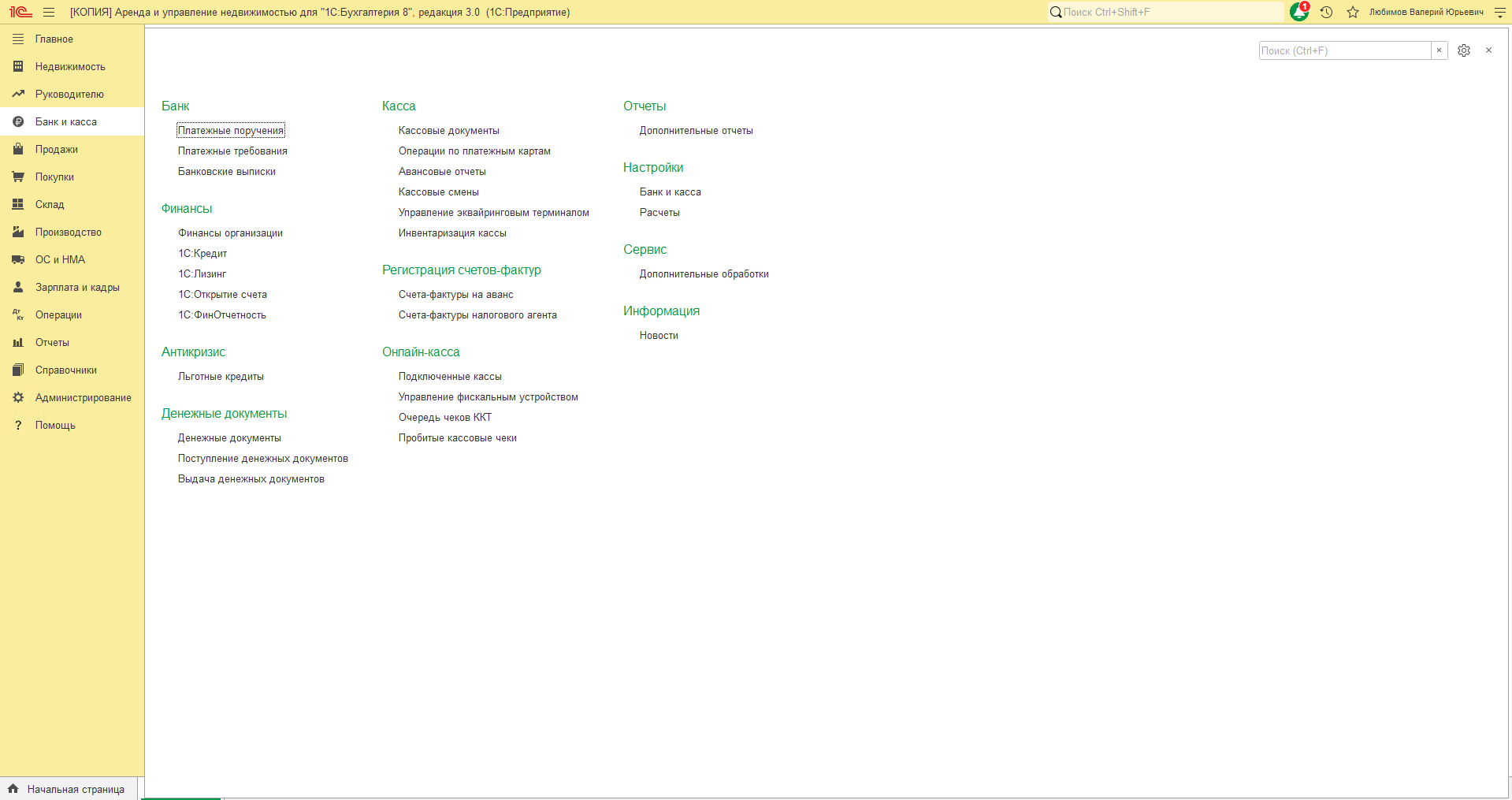
Task: Open Дополнительные отчеты link
Action: coord(697,130)
